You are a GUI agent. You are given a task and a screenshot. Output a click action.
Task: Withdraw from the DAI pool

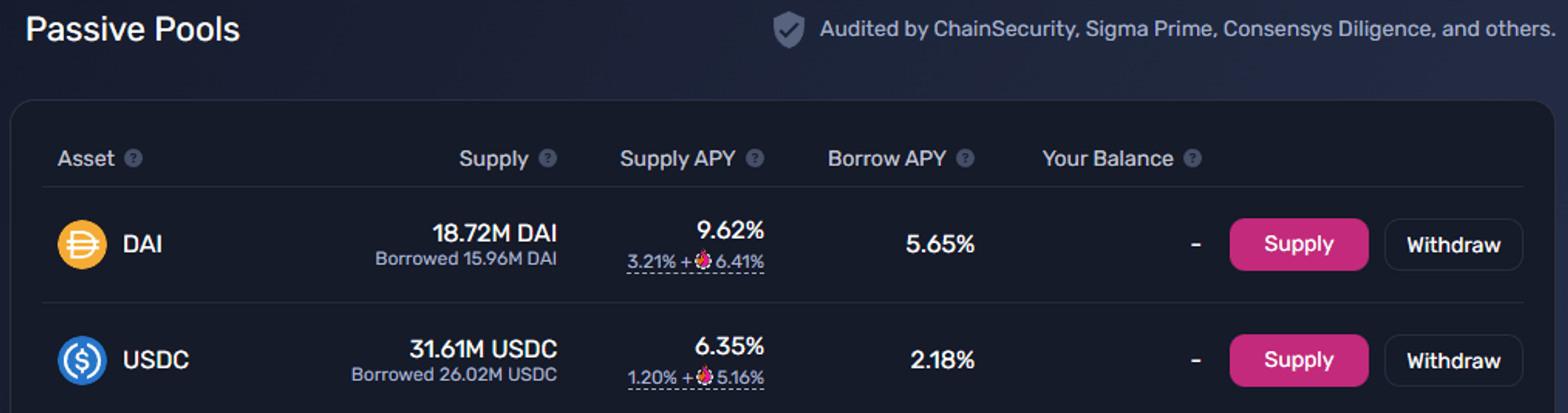1454,245
